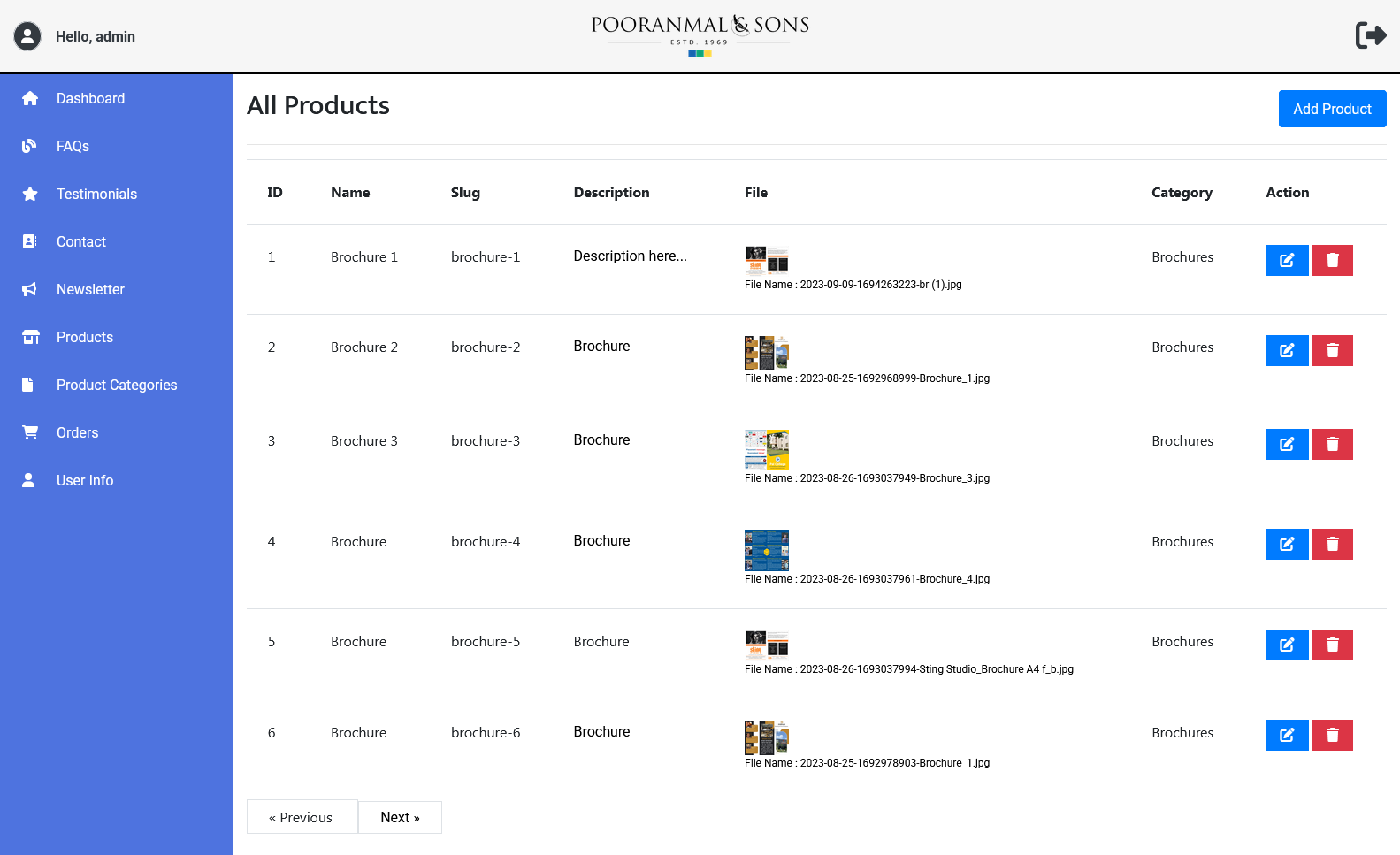Viewport: 1400px width, 855px height.
Task: Edit the brochure-3 product row
Action: (x=1287, y=444)
